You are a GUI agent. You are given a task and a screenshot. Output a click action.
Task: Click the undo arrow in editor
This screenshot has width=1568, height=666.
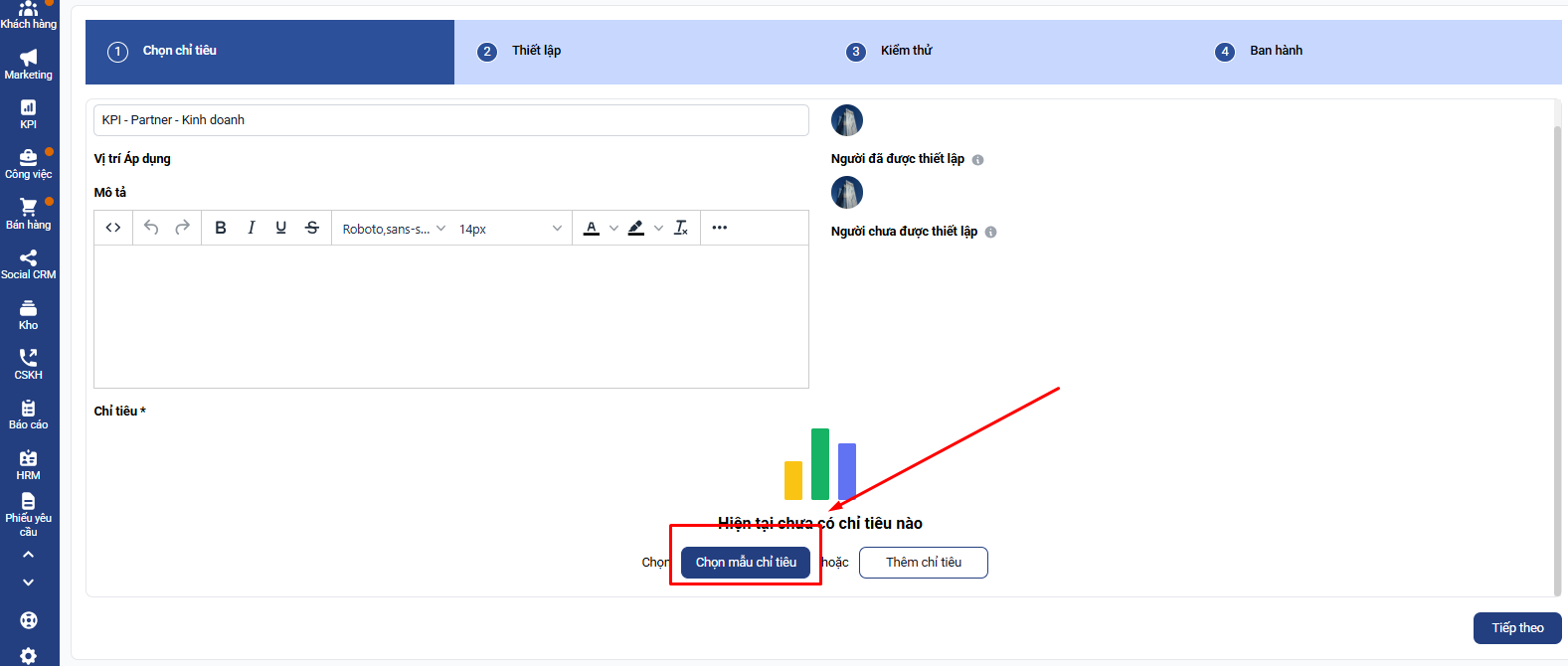point(151,228)
